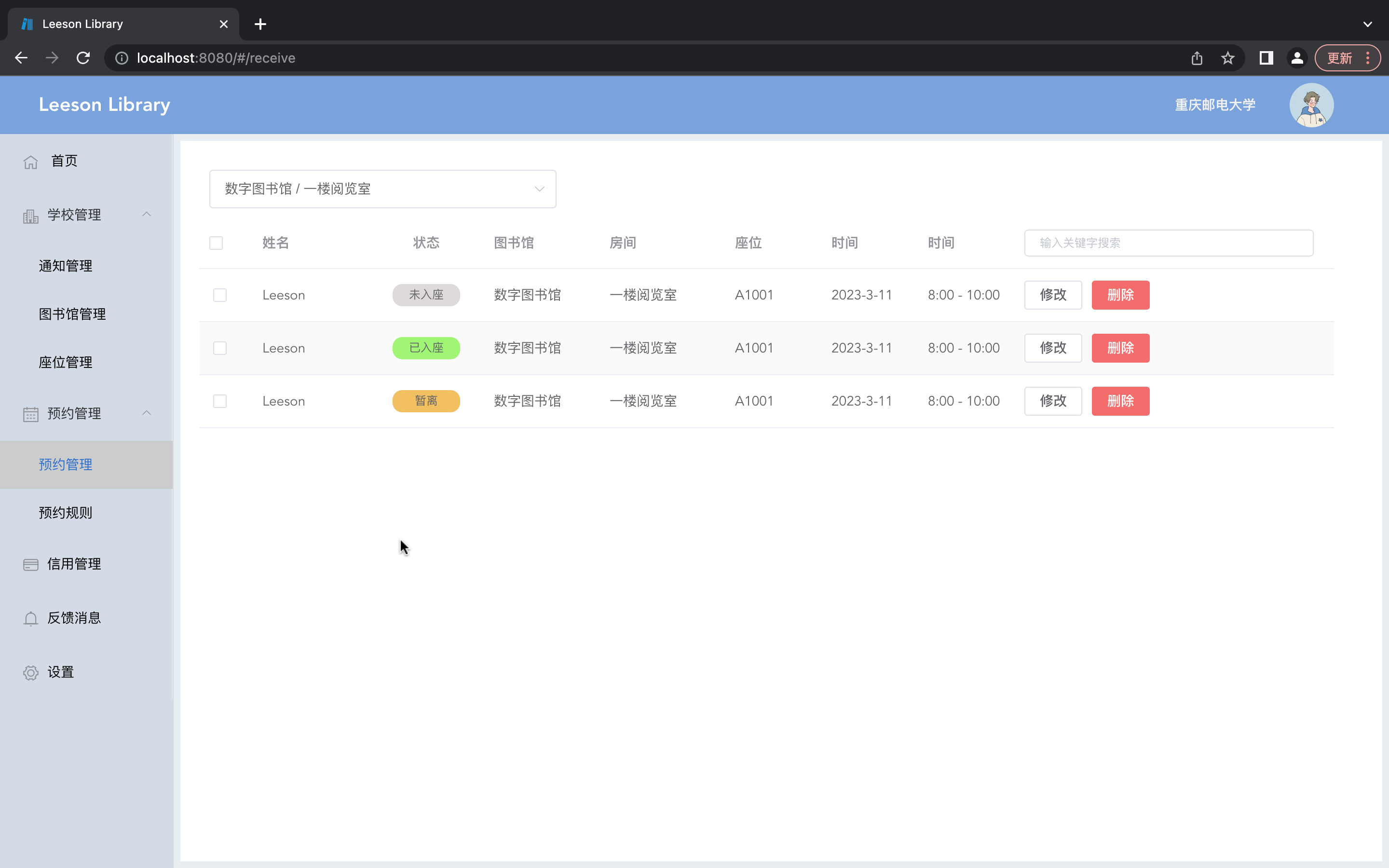
Task: Click the building icon next to 学校管理
Action: tap(30, 215)
